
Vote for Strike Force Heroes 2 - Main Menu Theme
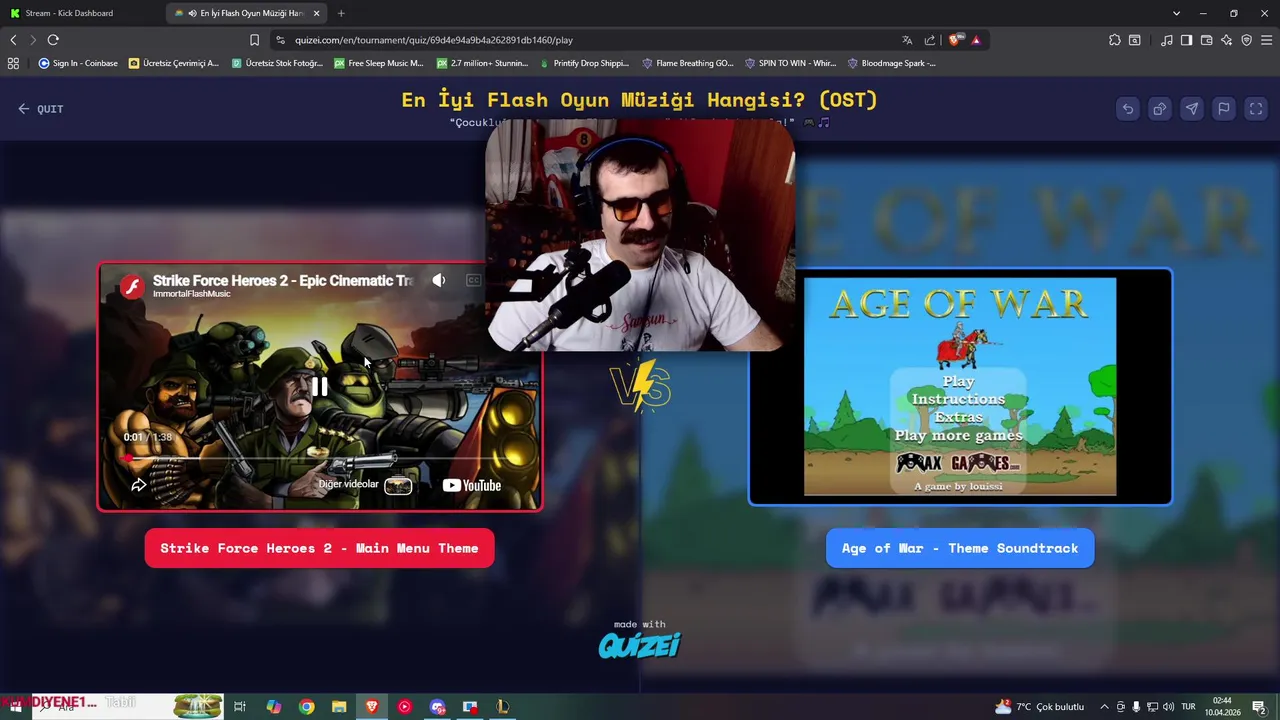pos(319,548)
